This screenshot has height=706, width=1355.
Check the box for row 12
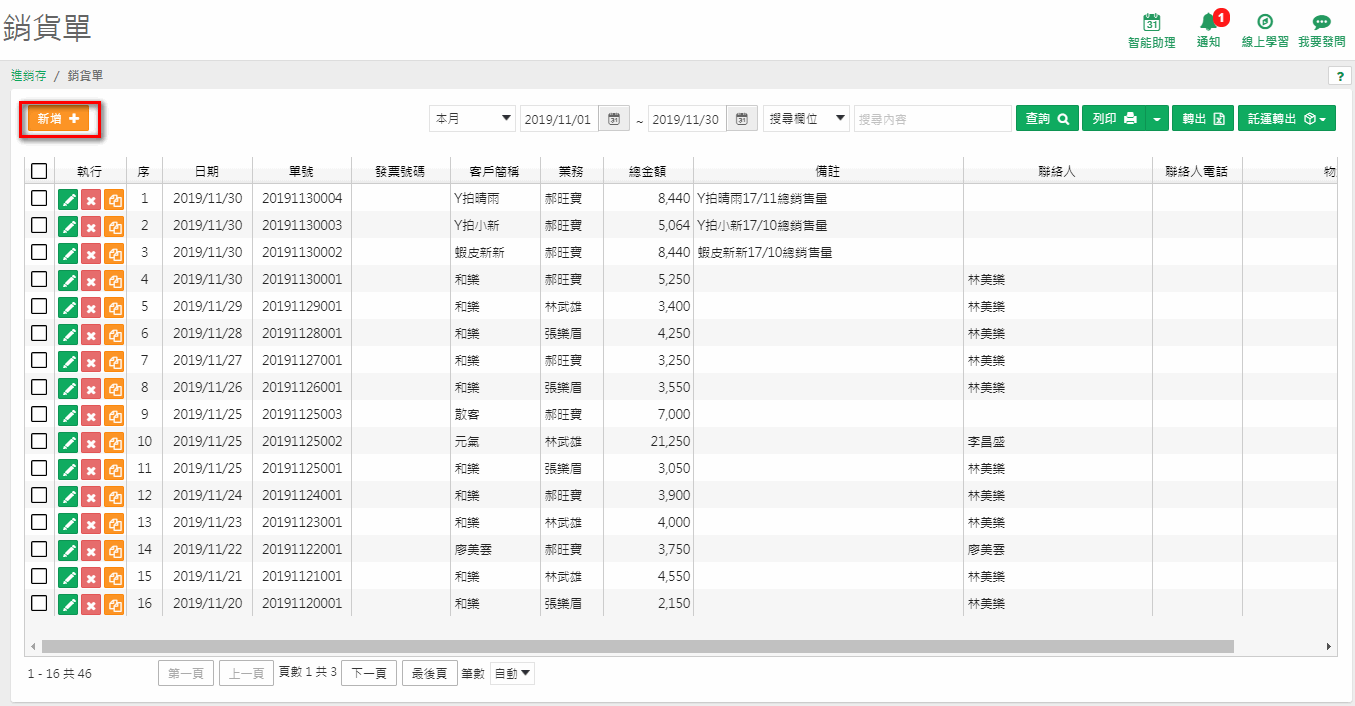[x=39, y=495]
